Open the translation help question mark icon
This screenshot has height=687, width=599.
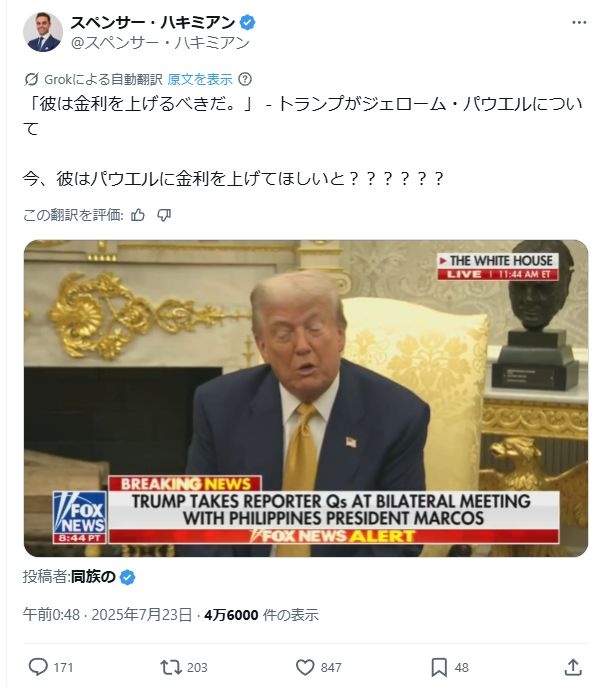point(245,79)
